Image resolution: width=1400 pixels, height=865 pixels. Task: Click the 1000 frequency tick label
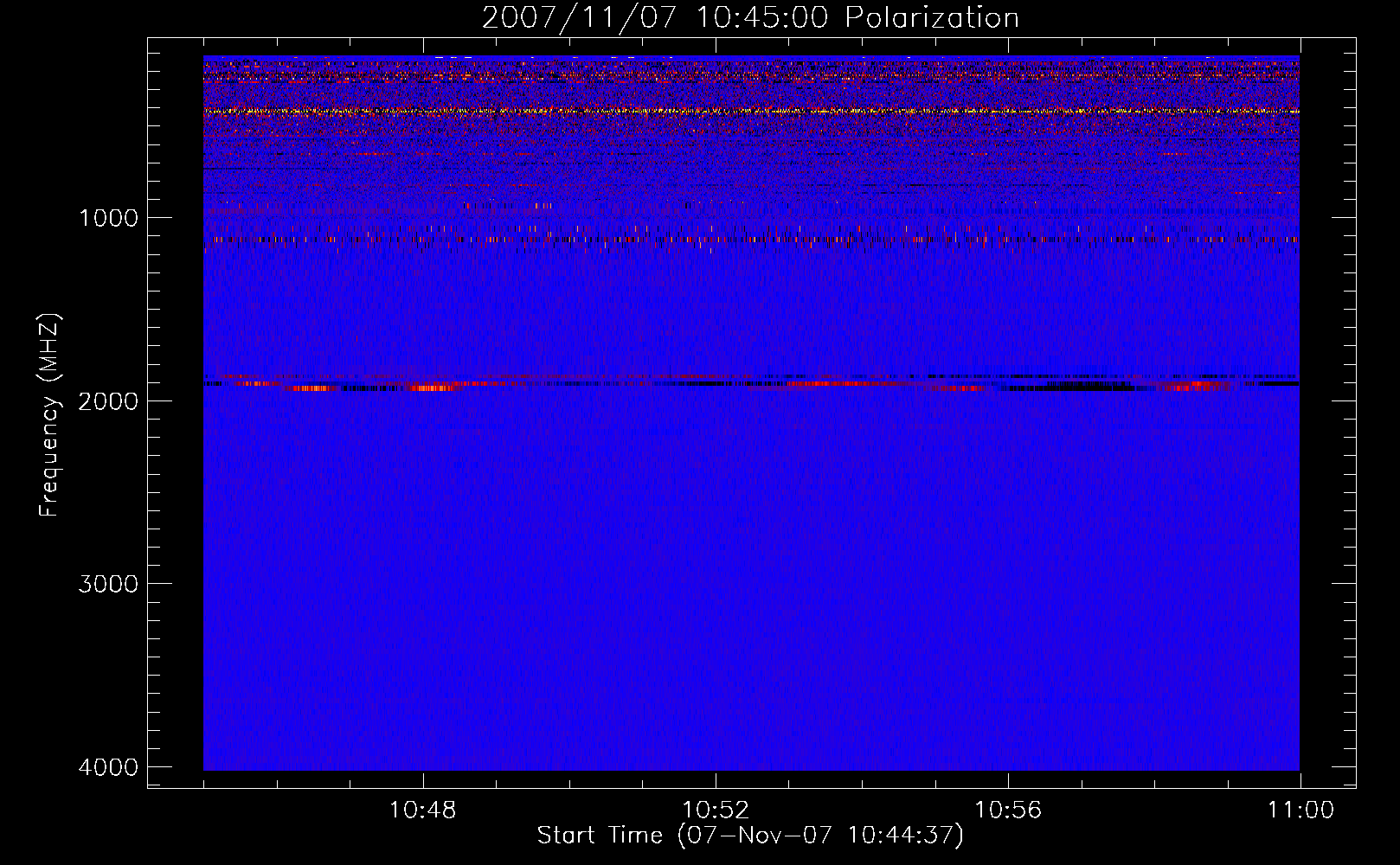108,217
